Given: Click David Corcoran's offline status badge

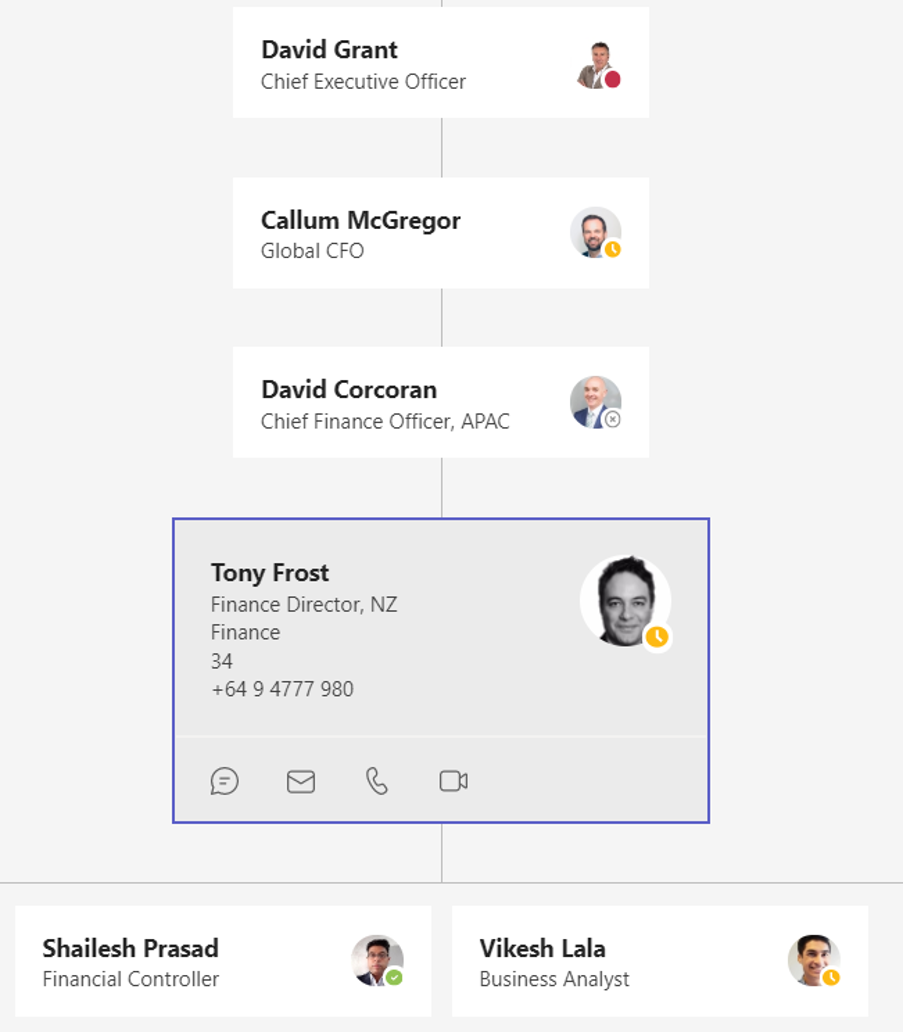Looking at the screenshot, I should pyautogui.click(x=613, y=419).
